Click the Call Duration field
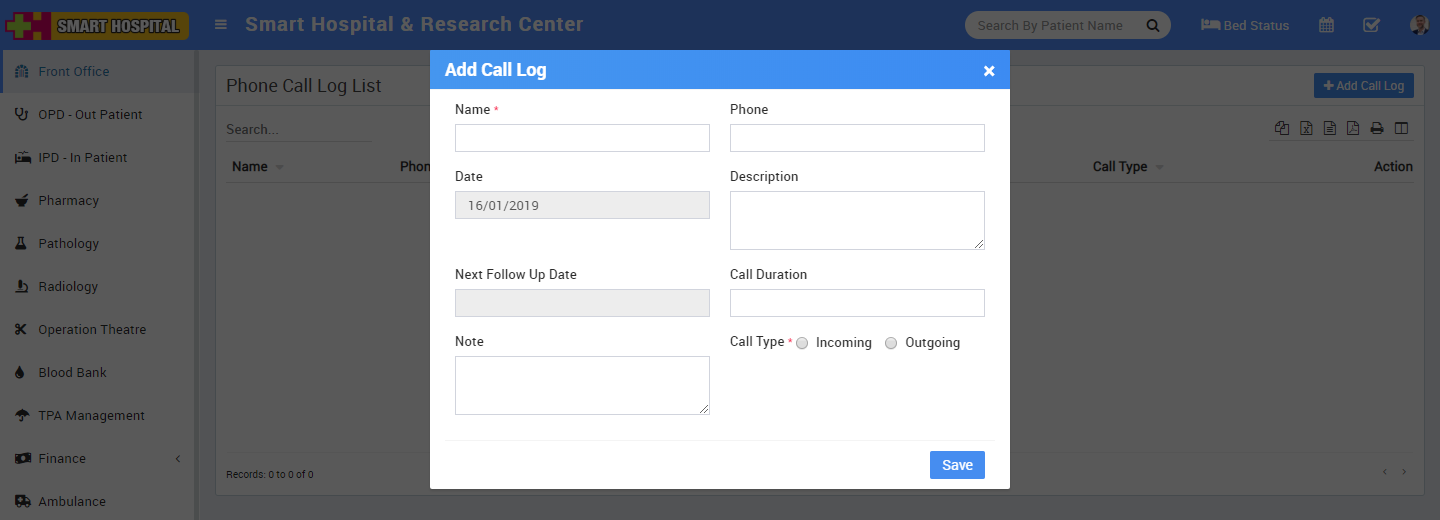1440x520 pixels. pos(857,303)
